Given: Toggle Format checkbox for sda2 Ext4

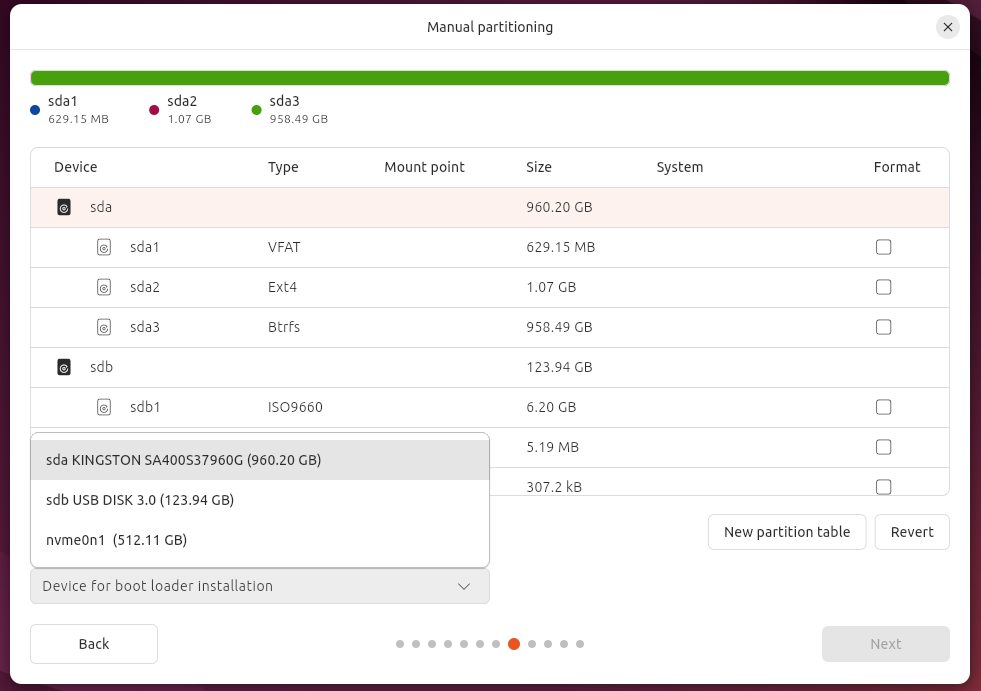Looking at the screenshot, I should 883,287.
